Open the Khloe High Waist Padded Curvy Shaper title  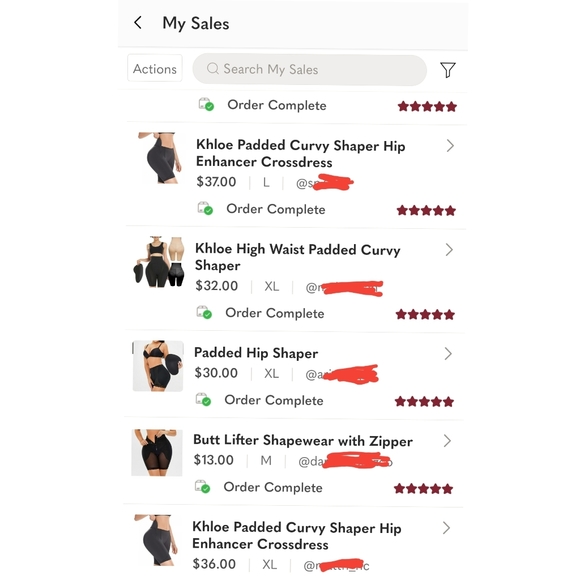297,257
